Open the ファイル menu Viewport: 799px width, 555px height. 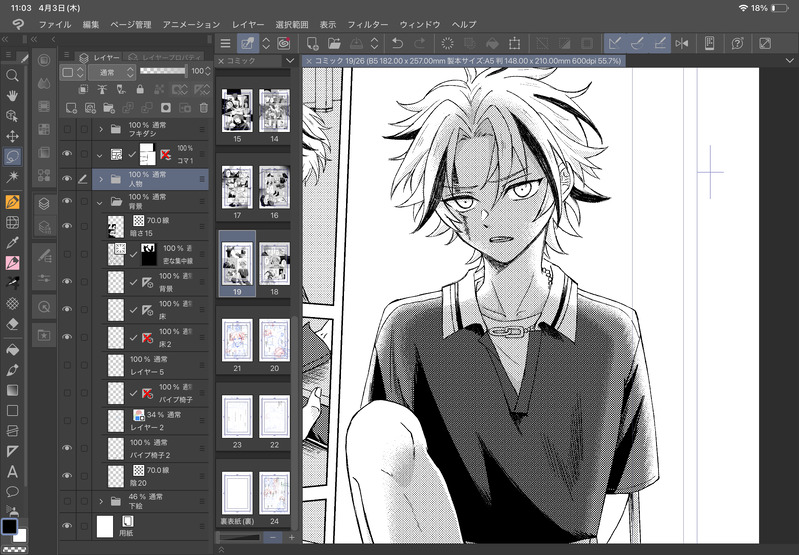click(55, 24)
